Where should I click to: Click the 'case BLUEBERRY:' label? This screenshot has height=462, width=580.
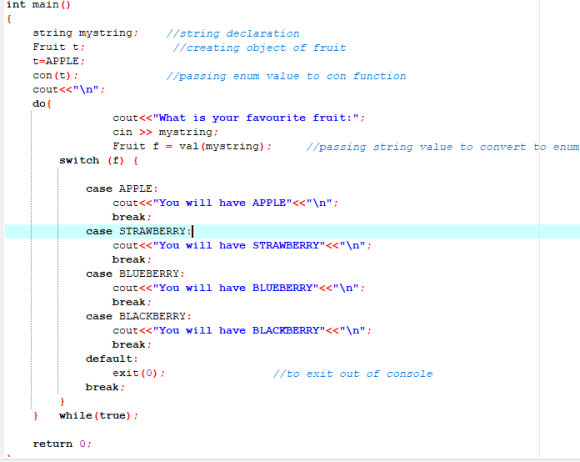[135, 274]
